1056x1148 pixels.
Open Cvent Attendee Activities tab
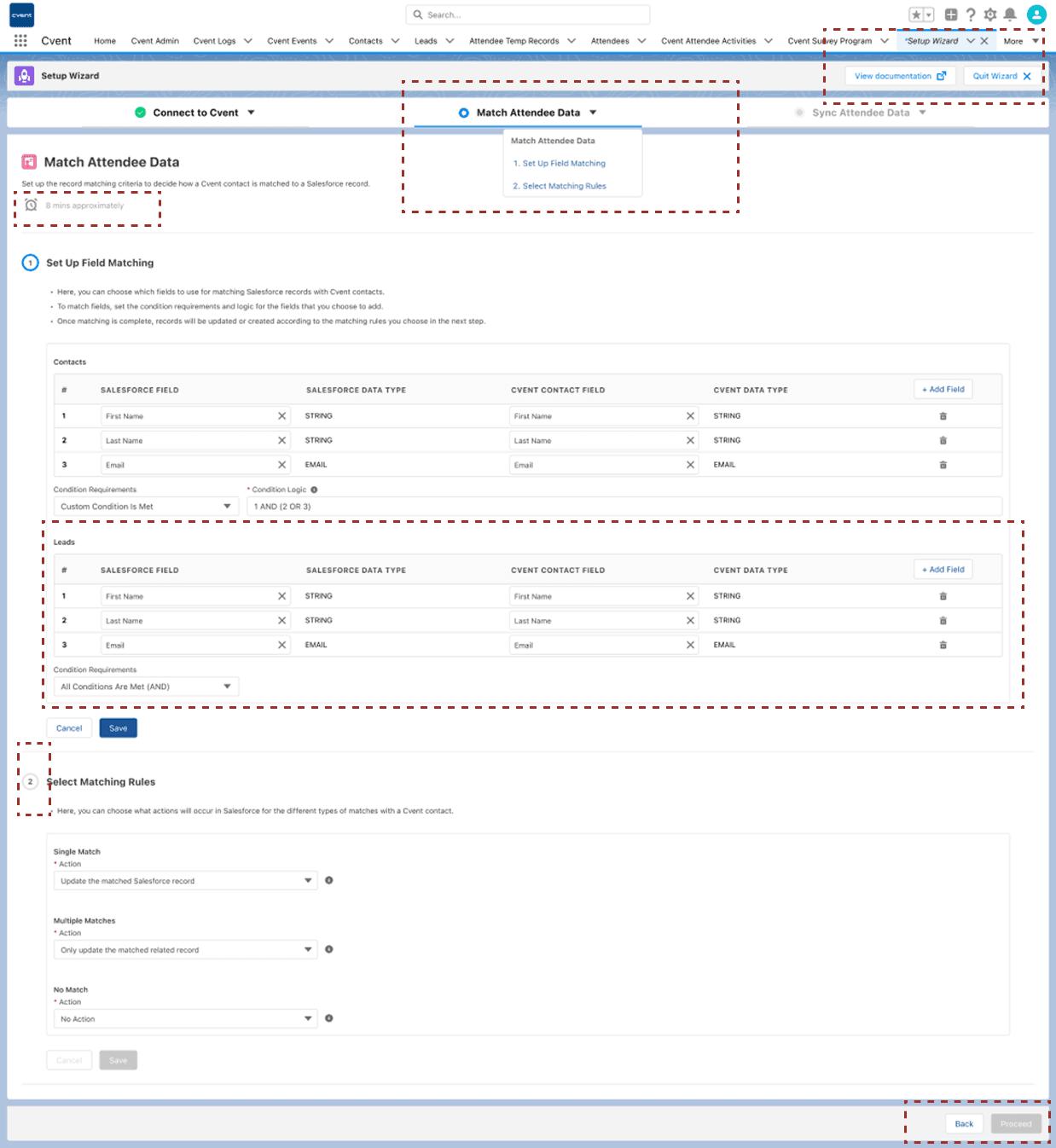click(x=709, y=41)
